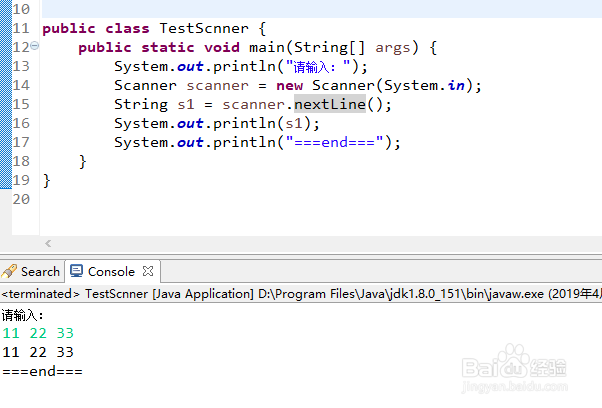Collapse the main method fold marker on line 12

[x=35, y=46]
